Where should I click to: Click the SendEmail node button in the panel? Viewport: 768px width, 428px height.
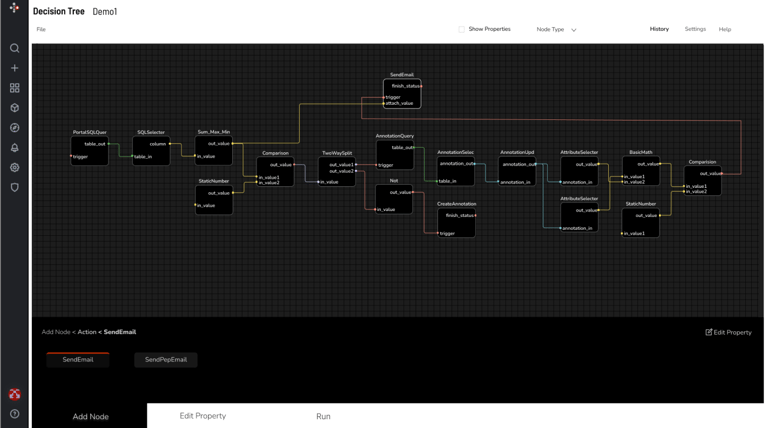78,359
